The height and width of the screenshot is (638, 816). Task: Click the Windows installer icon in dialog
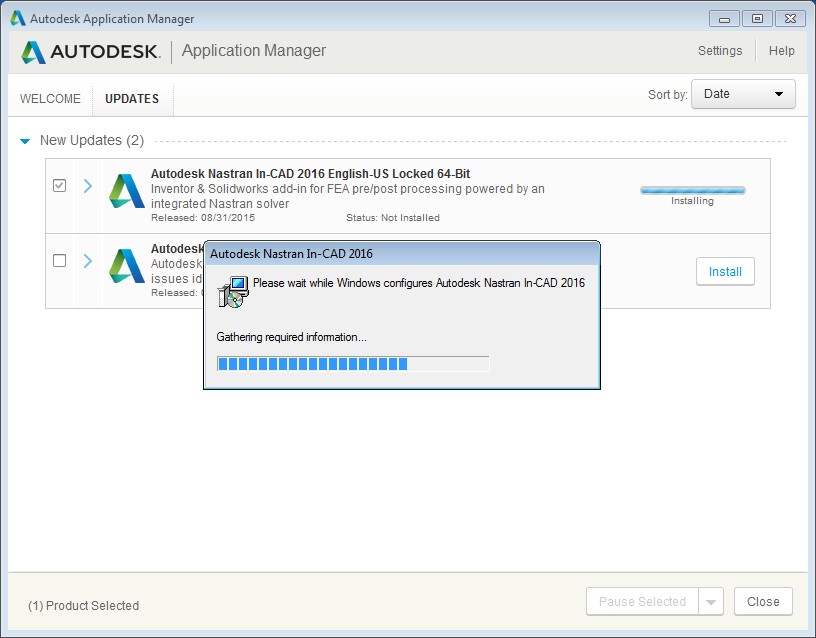coord(233,292)
